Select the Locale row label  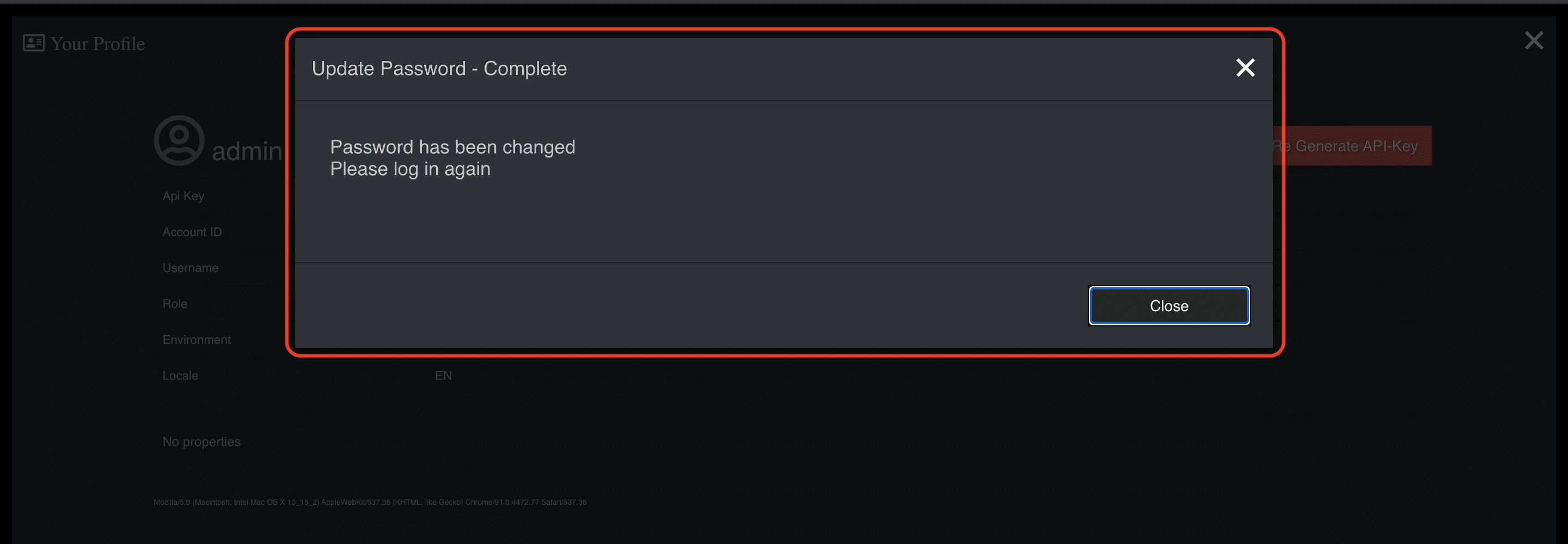[x=180, y=375]
